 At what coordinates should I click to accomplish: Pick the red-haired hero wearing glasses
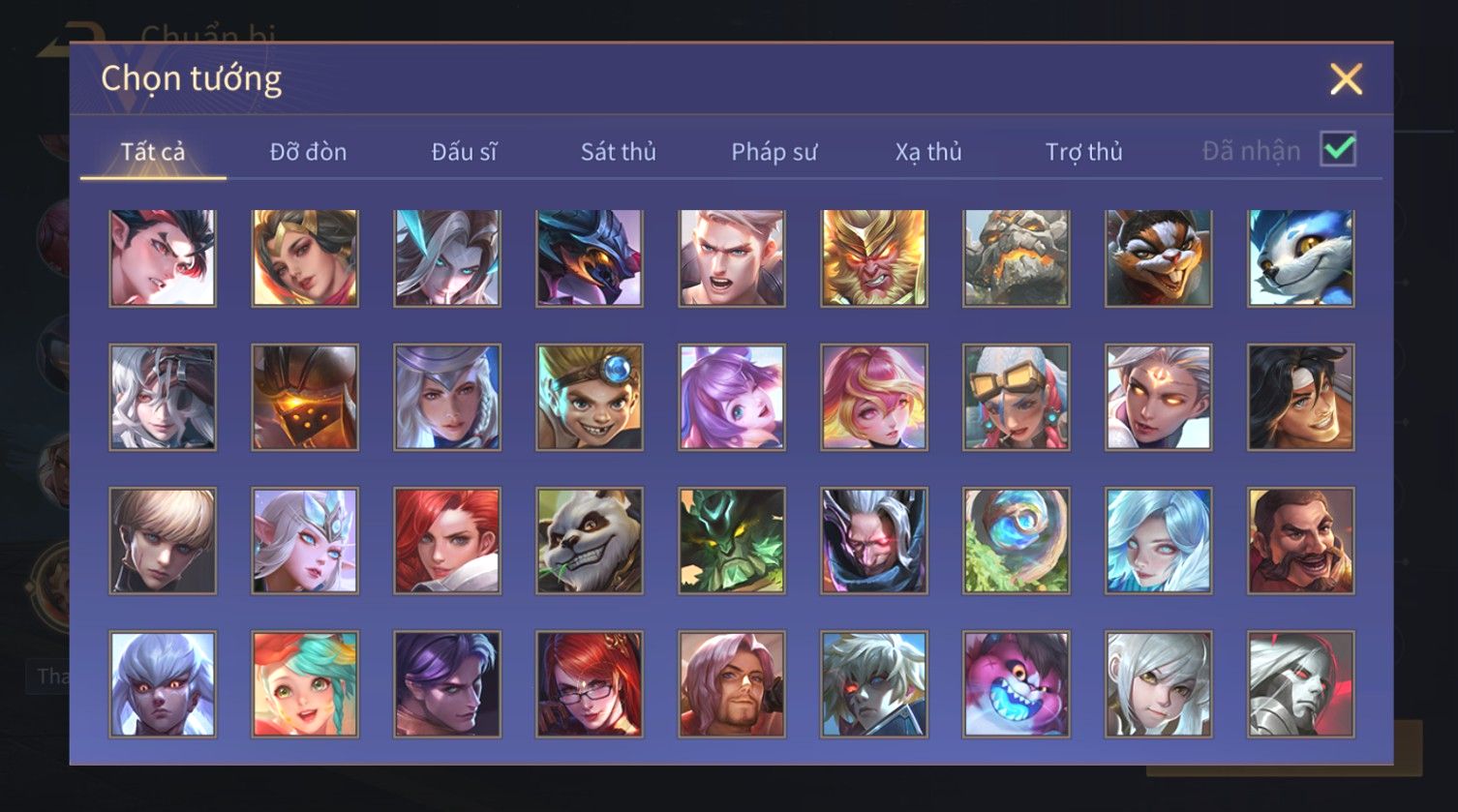[590, 684]
